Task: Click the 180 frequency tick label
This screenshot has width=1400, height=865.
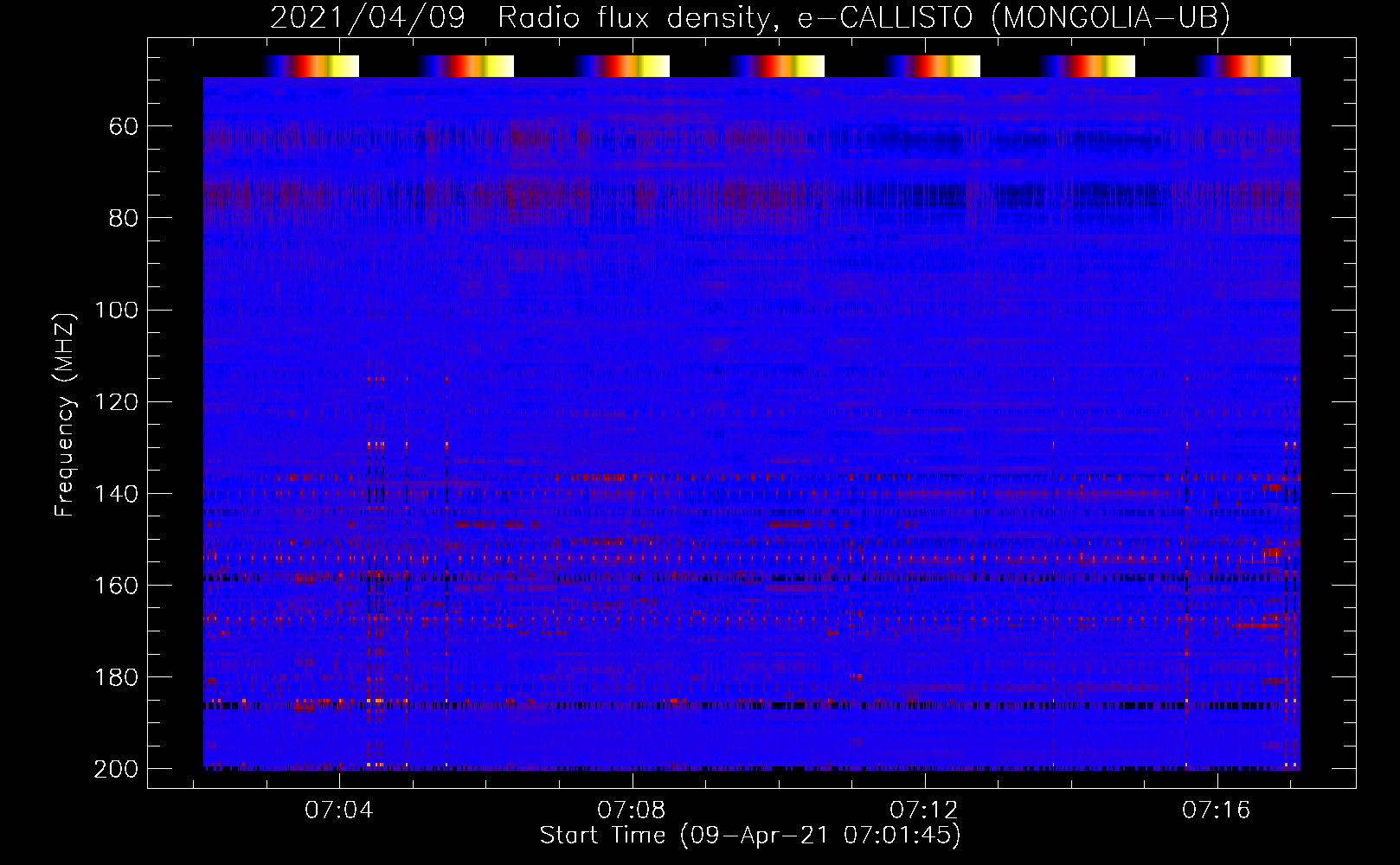Action: 116,677
